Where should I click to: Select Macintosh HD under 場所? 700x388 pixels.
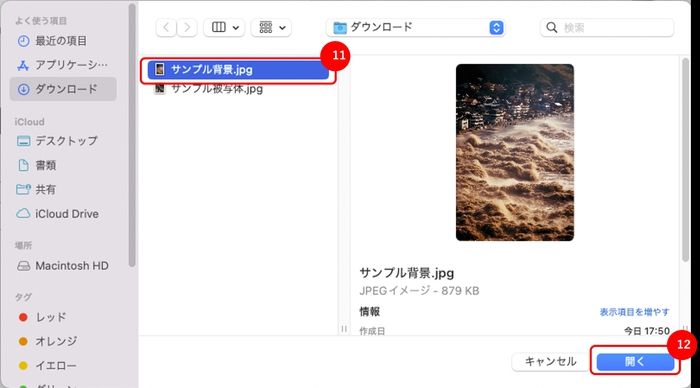coord(63,266)
